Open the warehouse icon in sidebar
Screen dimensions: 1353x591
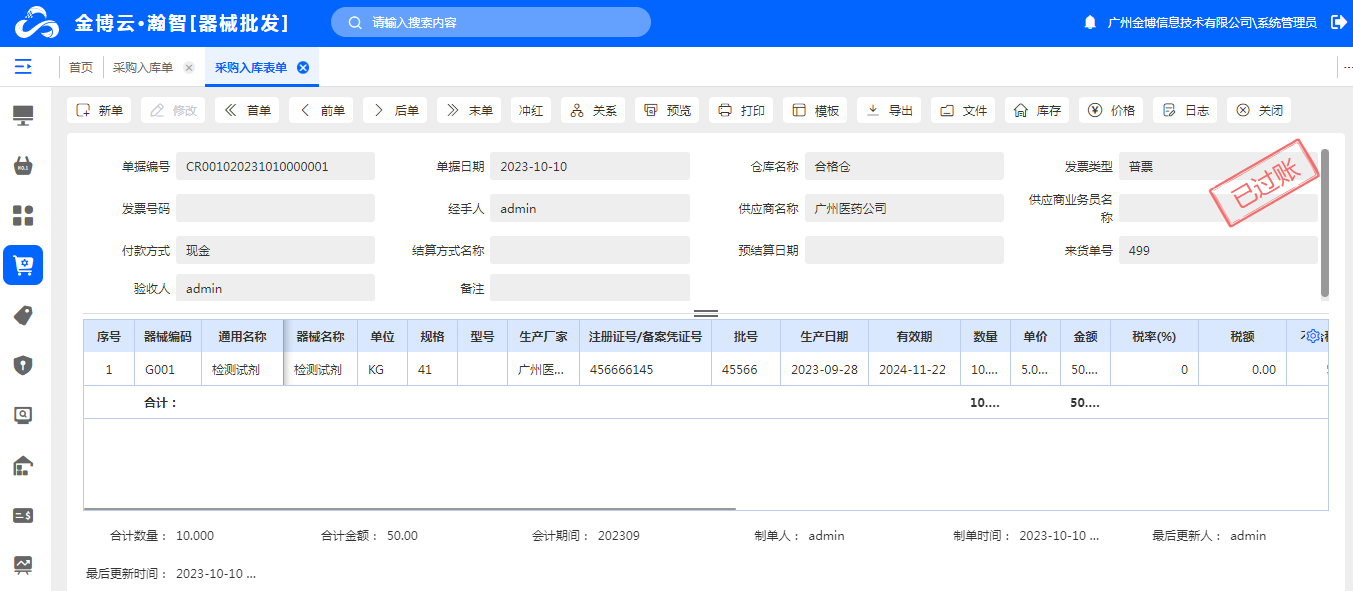click(23, 466)
